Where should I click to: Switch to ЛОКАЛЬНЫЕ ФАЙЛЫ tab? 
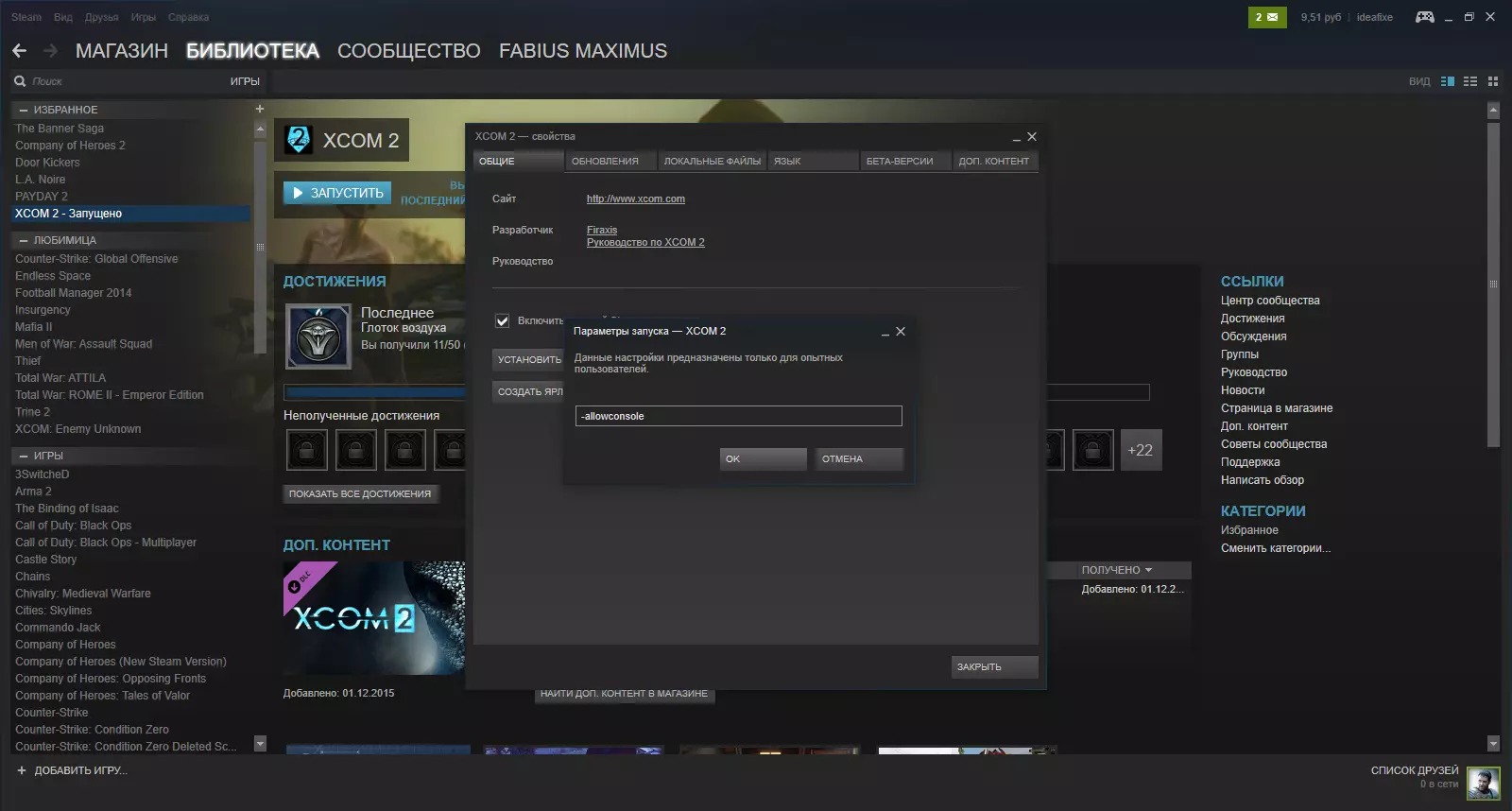713,161
